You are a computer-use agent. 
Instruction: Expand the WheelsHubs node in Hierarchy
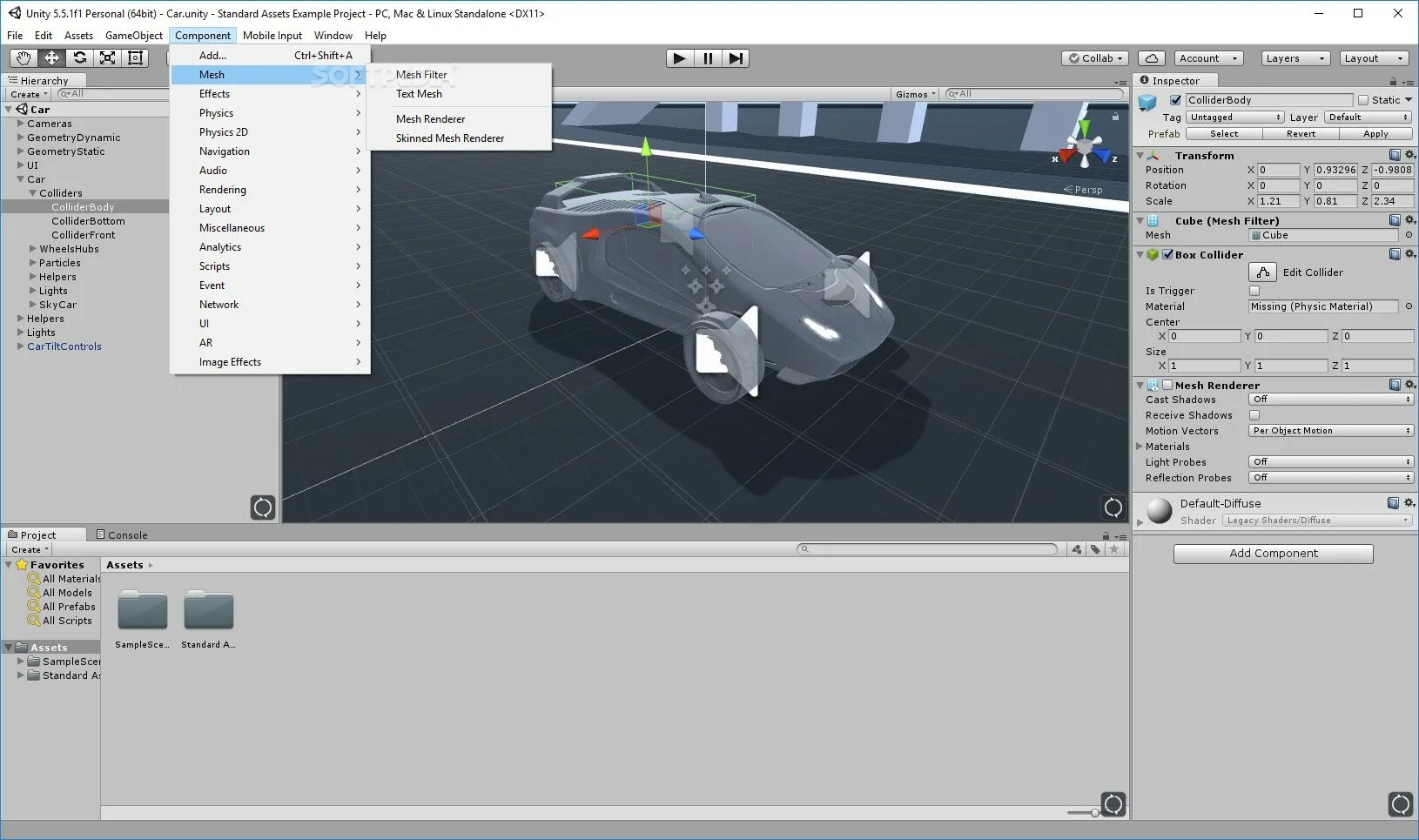[33, 249]
